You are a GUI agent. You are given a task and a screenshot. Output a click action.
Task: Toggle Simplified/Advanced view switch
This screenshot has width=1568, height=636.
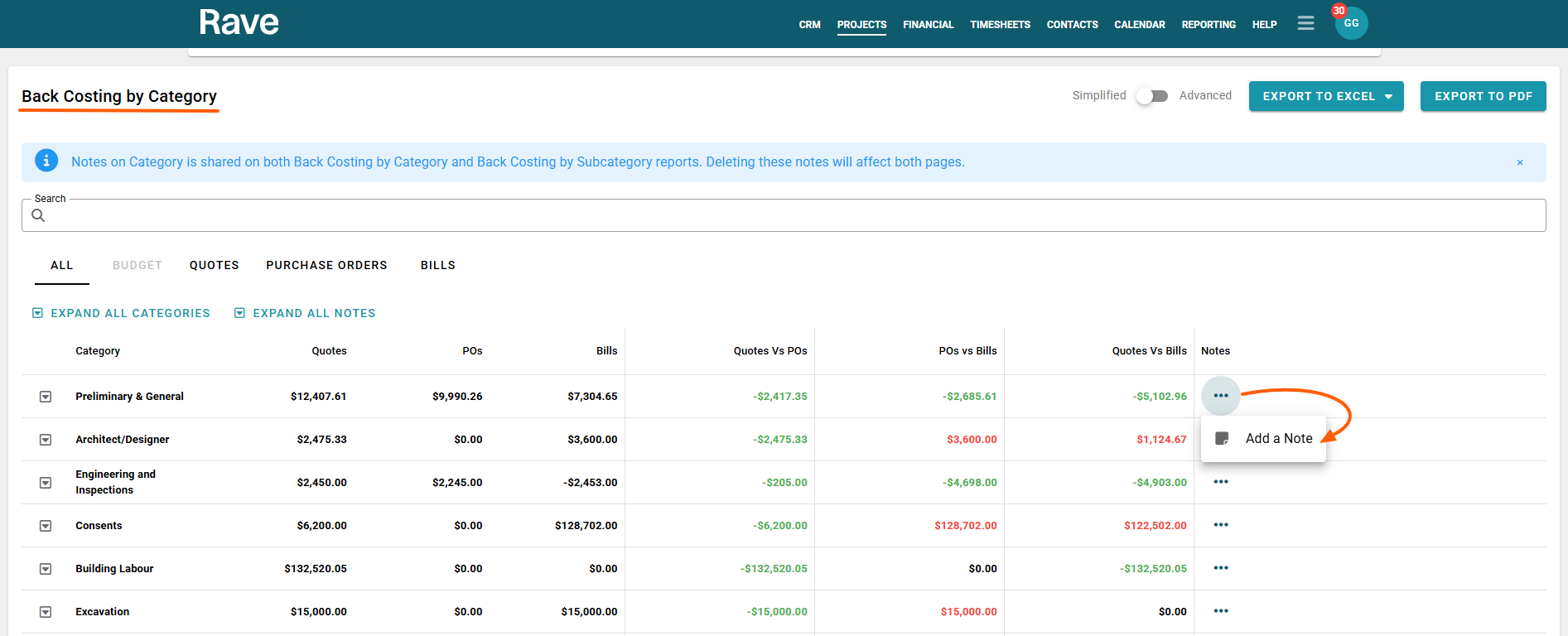pos(1151,96)
